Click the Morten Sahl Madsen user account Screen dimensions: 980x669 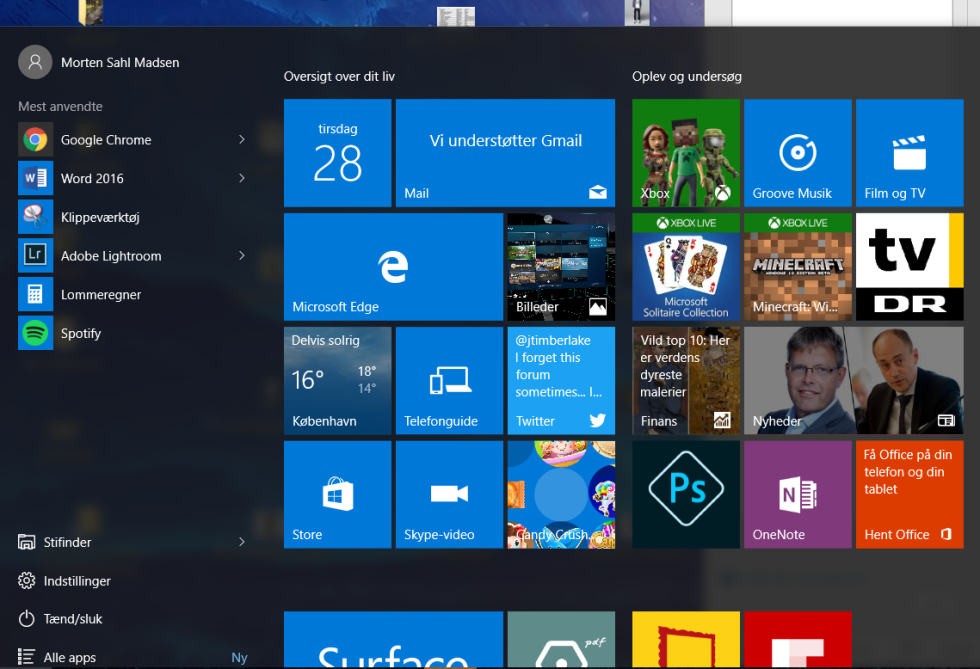pos(119,62)
